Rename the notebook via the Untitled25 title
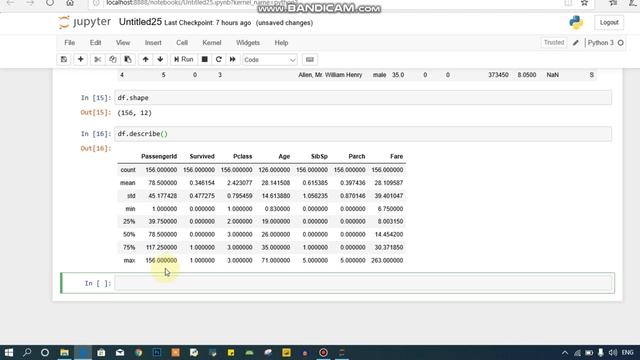The image size is (640, 360). [140, 22]
